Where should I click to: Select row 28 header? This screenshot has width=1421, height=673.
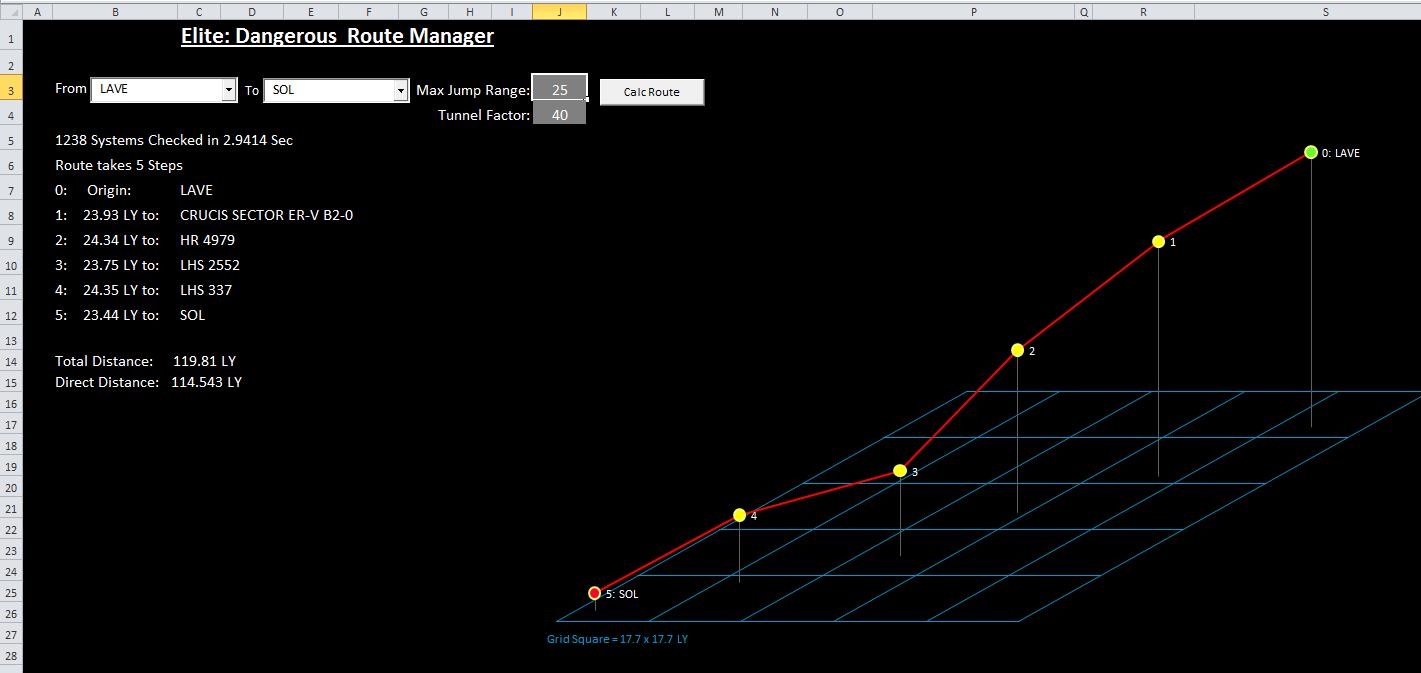point(11,656)
